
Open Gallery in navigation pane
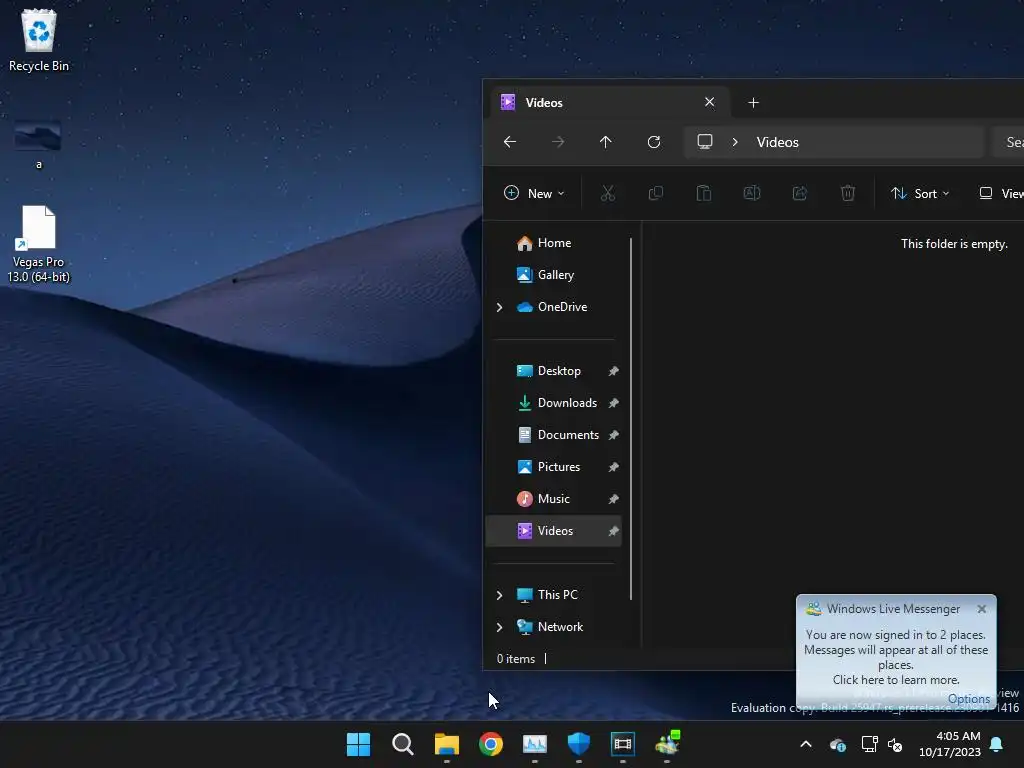point(554,275)
